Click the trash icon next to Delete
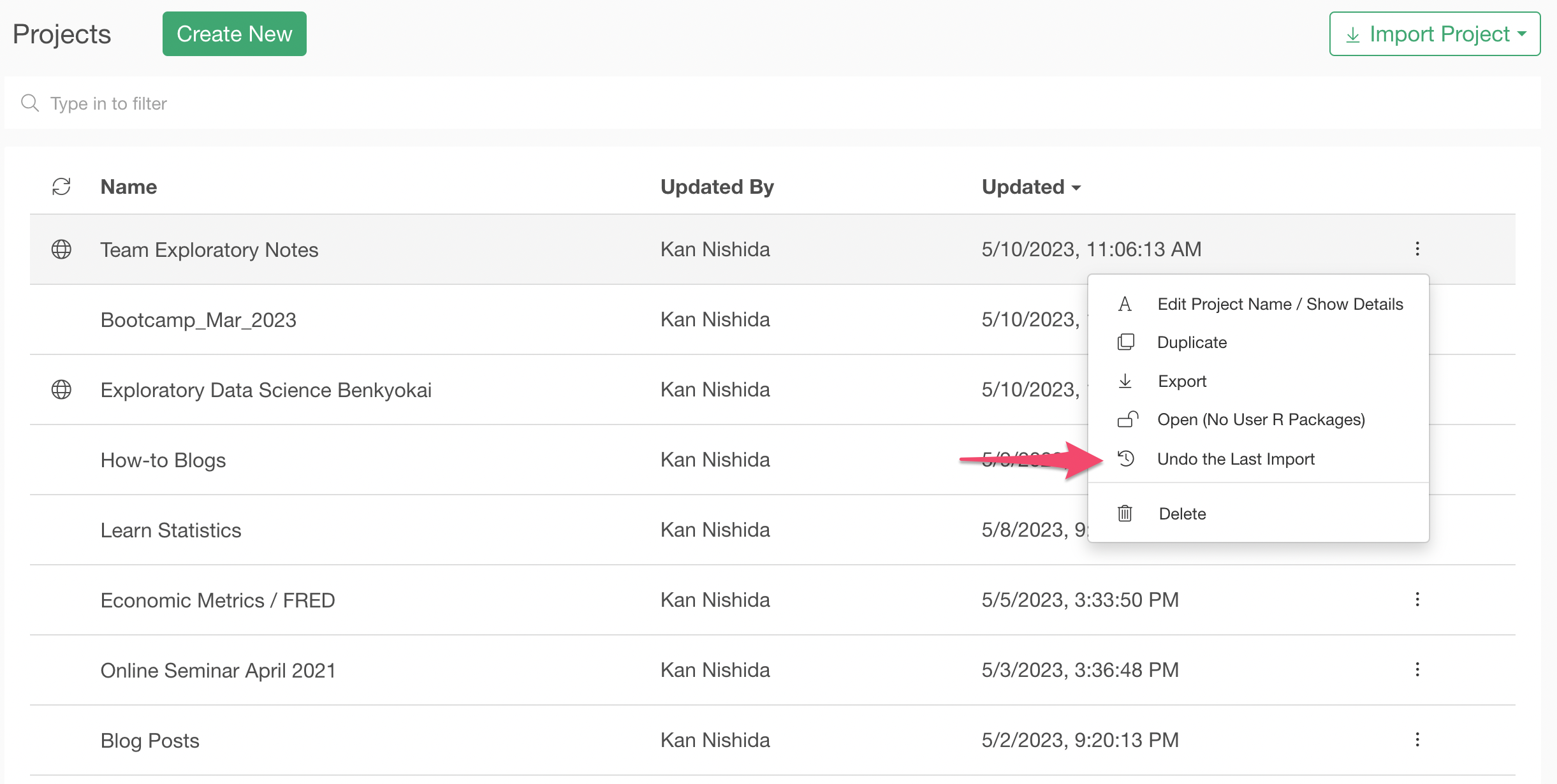This screenshot has width=1557, height=784. pyautogui.click(x=1125, y=513)
